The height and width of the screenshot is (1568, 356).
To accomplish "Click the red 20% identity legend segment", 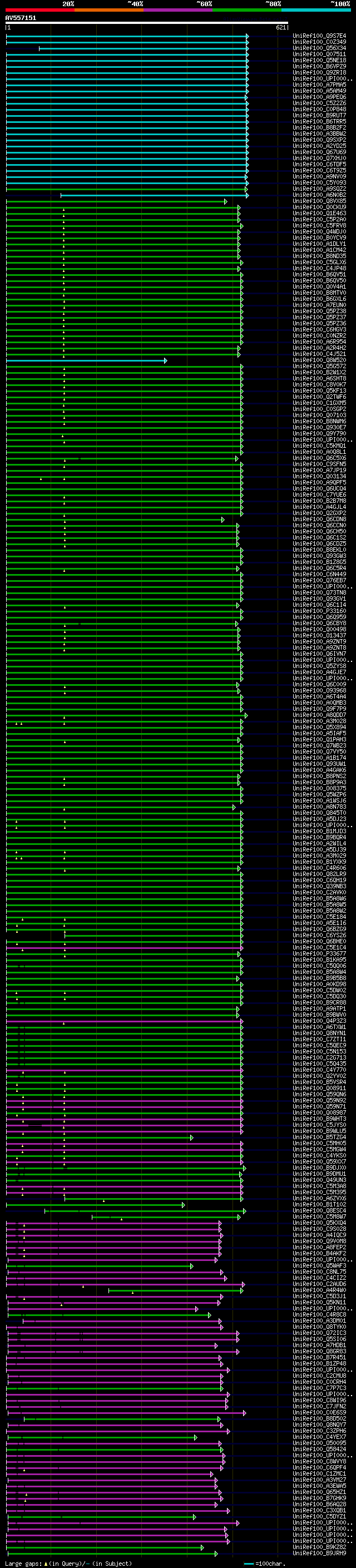I will tap(39, 10).
